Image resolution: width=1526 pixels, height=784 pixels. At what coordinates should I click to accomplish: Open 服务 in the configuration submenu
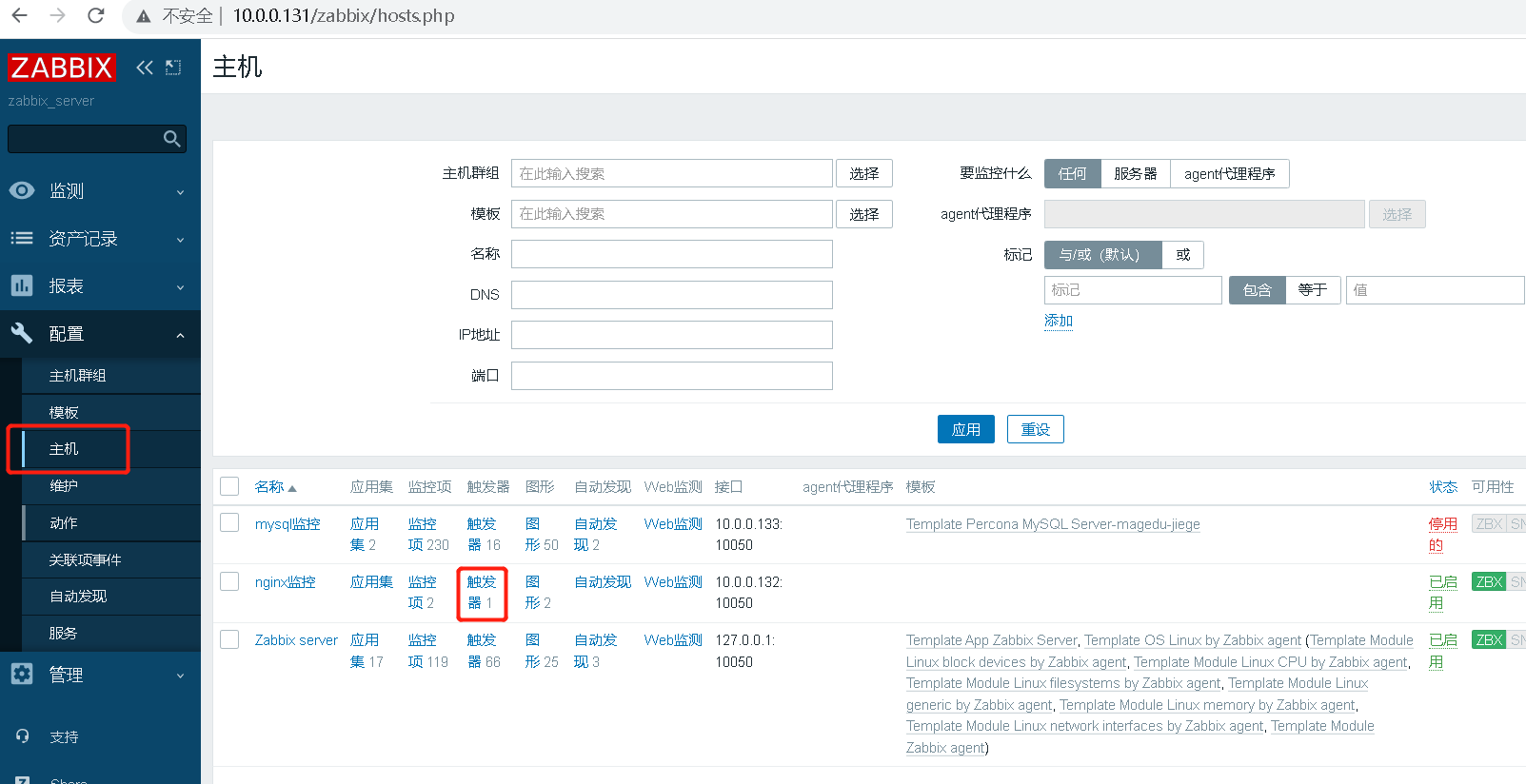[111, 634]
